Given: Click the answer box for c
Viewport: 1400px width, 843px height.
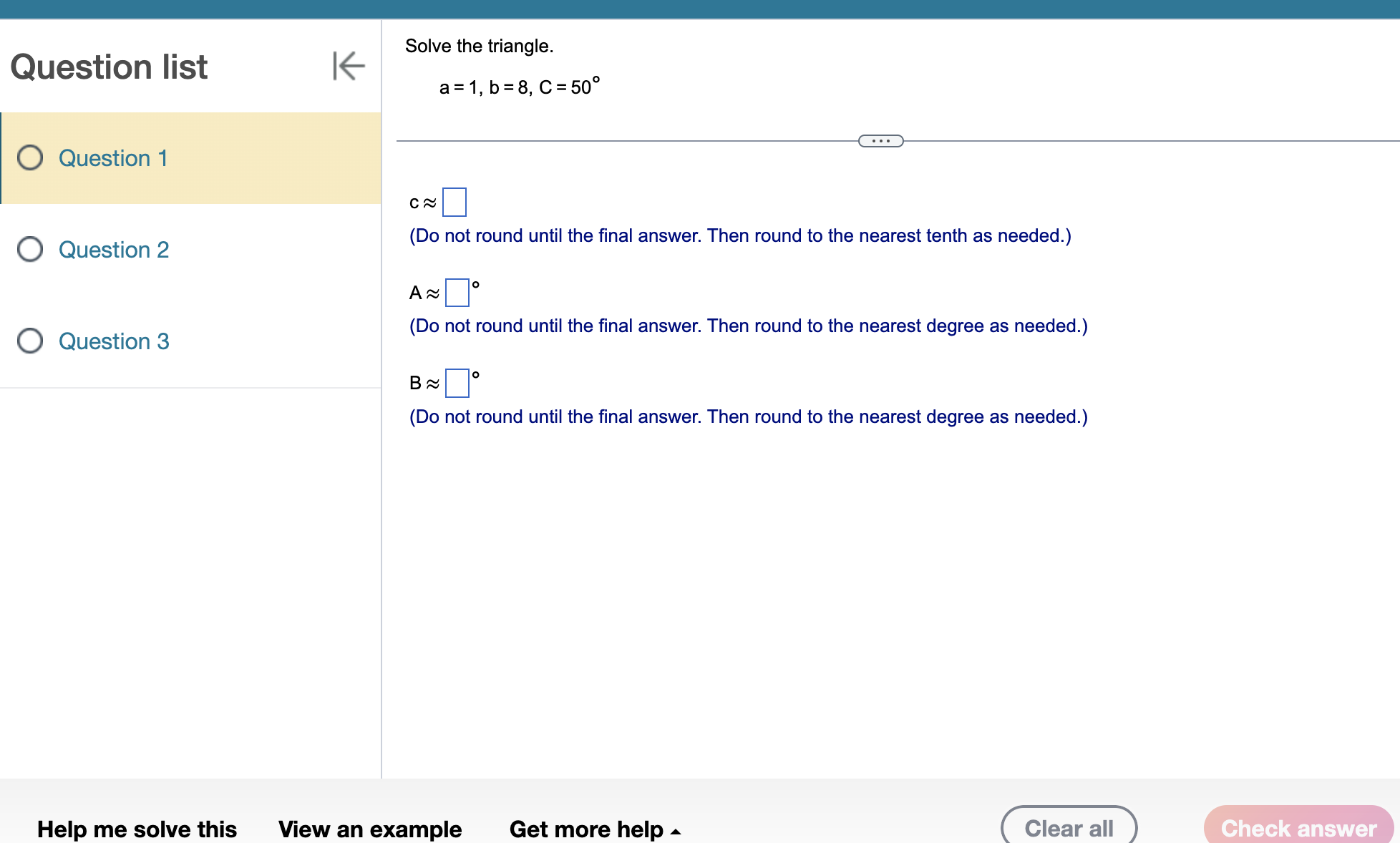Looking at the screenshot, I should pos(454,201).
